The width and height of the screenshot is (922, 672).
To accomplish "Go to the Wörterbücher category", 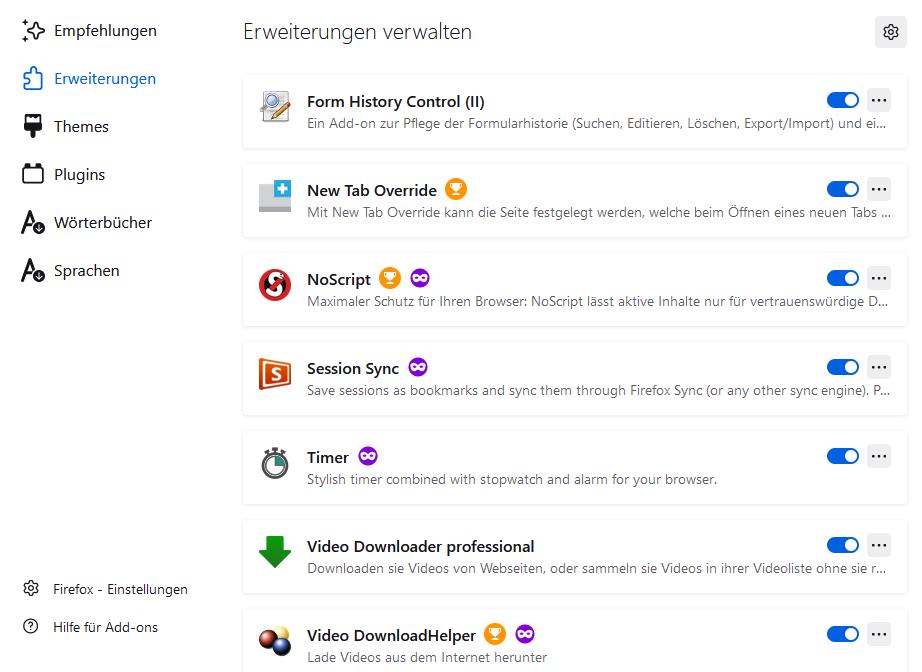I will coord(102,223).
